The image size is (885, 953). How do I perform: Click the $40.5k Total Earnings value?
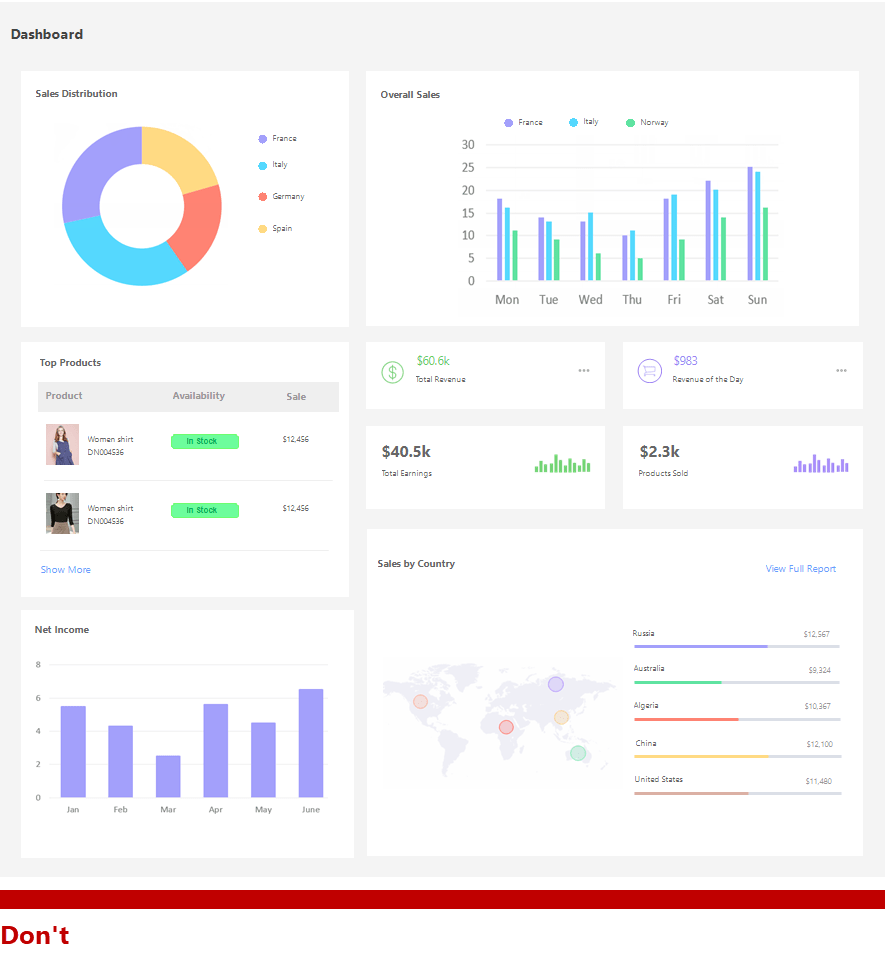click(406, 452)
